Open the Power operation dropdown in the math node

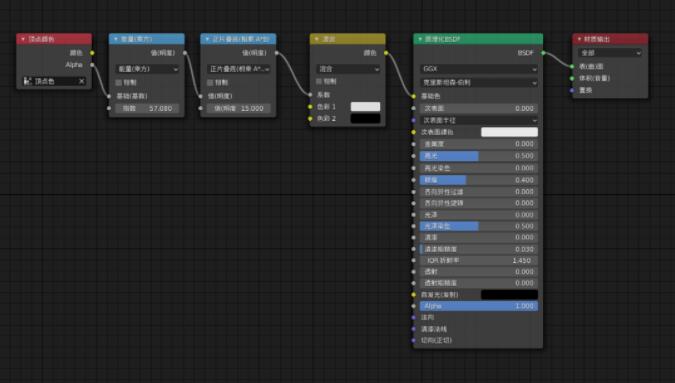click(147, 69)
